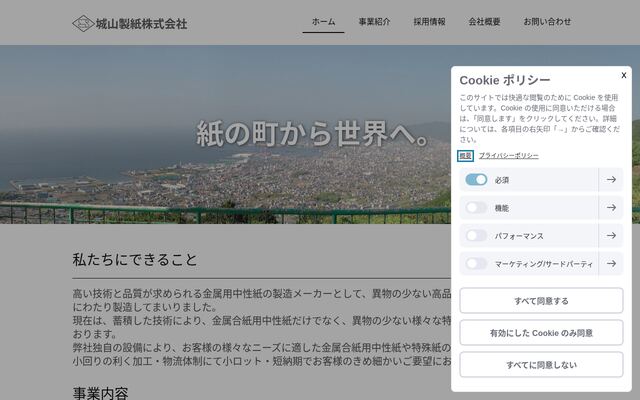Viewport: 640px width, 400px height.
Task: Select the パフォーマンス label text
Action: click(x=519, y=236)
